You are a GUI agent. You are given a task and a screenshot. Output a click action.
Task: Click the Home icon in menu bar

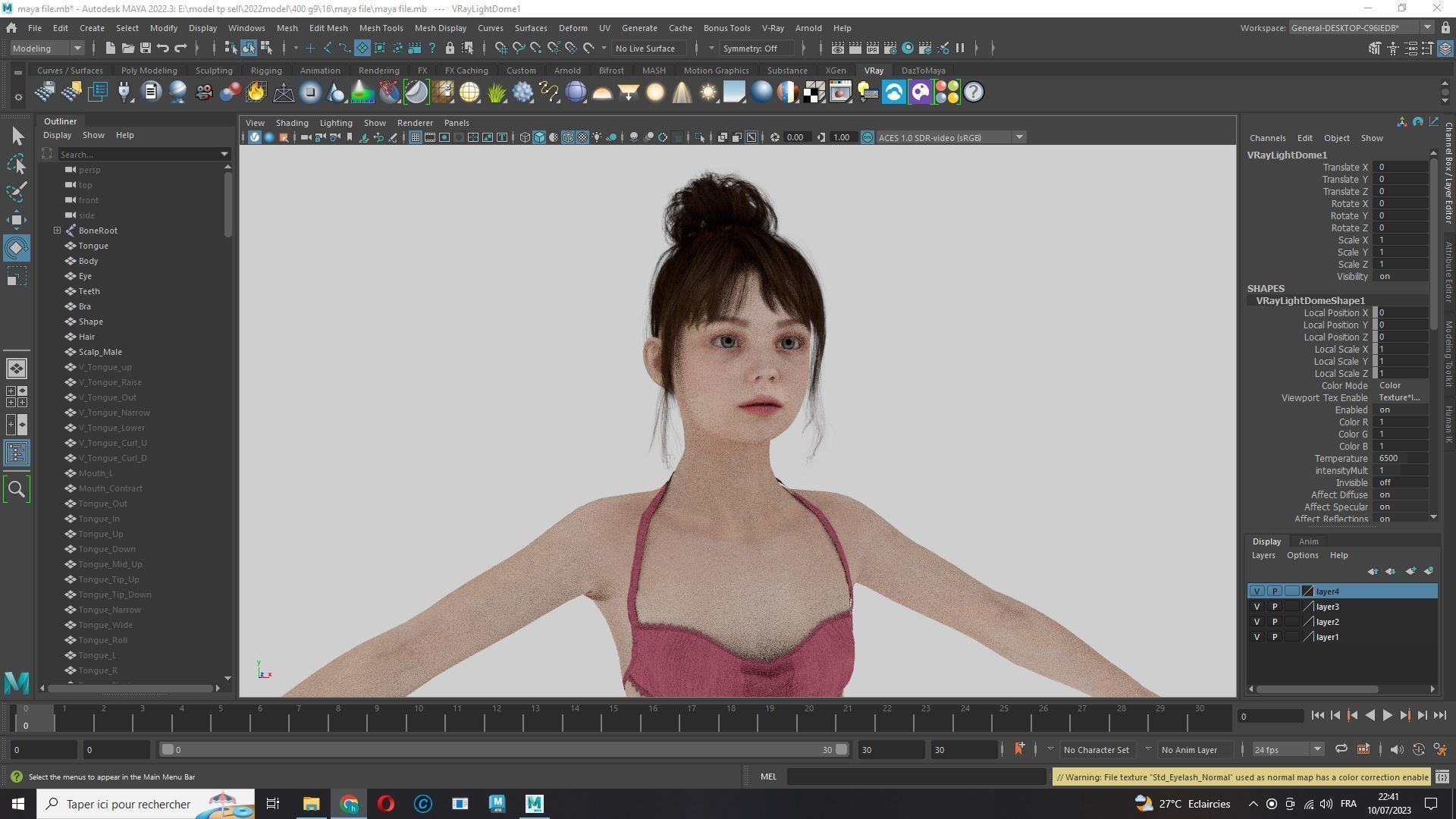coord(11,28)
